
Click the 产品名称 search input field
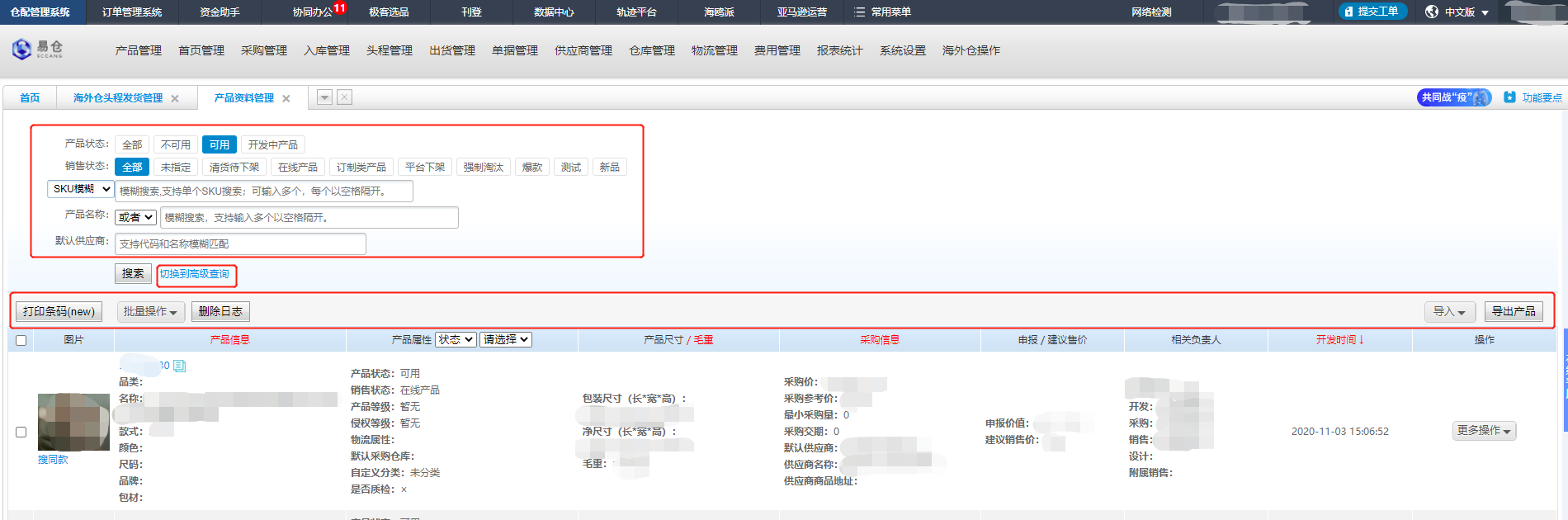pos(309,218)
